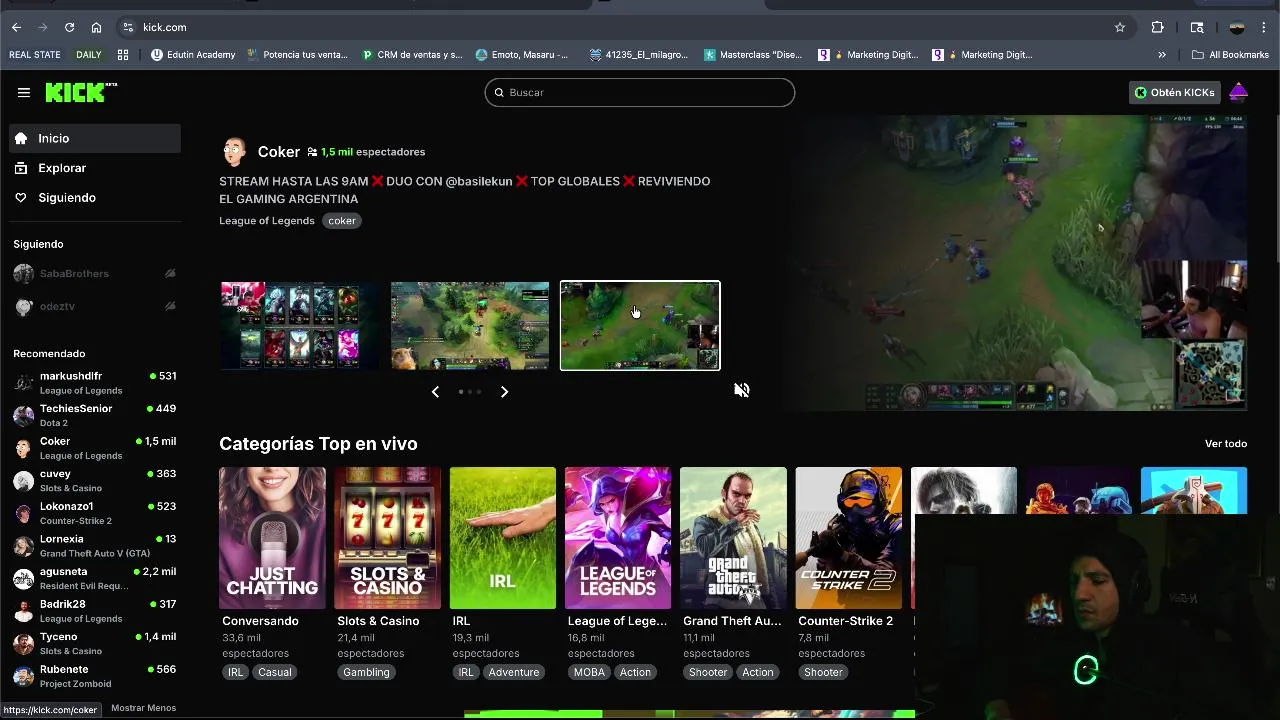Open the bookmarks apps grid icon
The height and width of the screenshot is (720, 1280).
(x=123, y=55)
